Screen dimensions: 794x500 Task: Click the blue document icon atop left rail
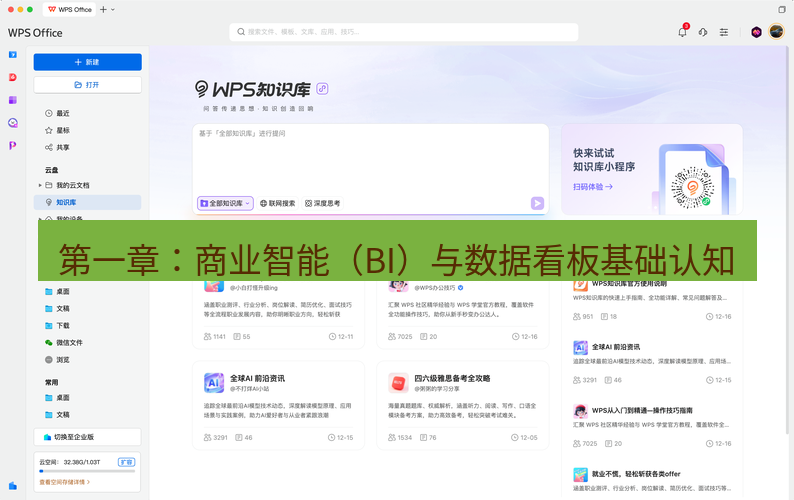(13, 54)
